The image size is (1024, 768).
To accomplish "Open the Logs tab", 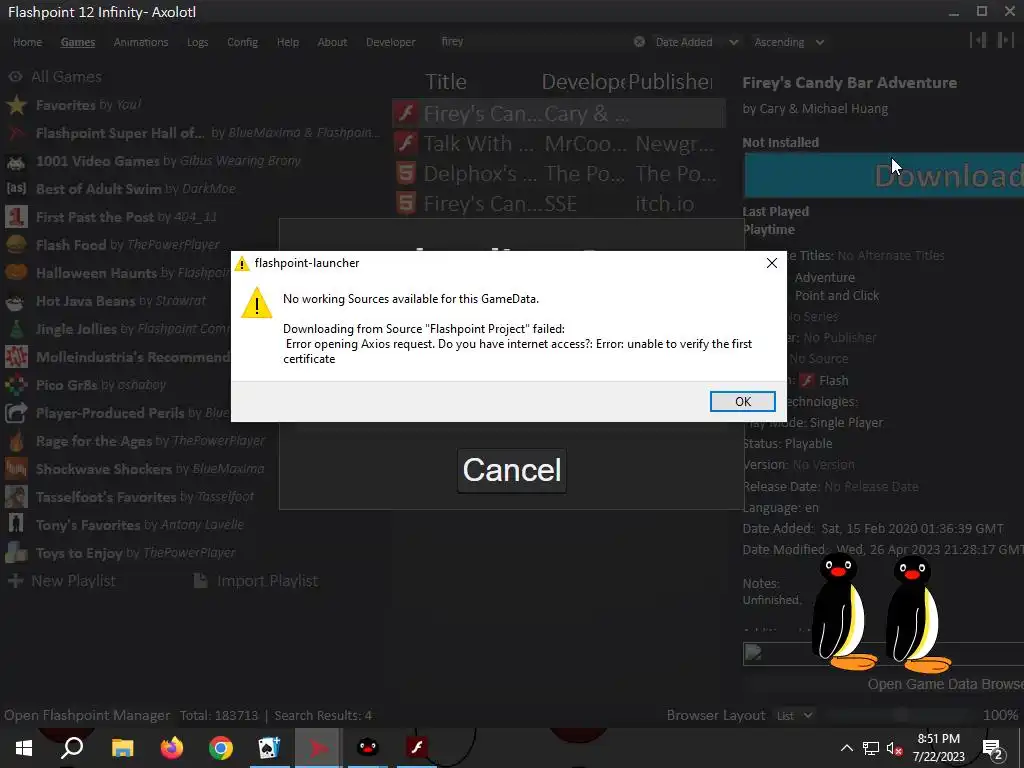I will coord(197,42).
